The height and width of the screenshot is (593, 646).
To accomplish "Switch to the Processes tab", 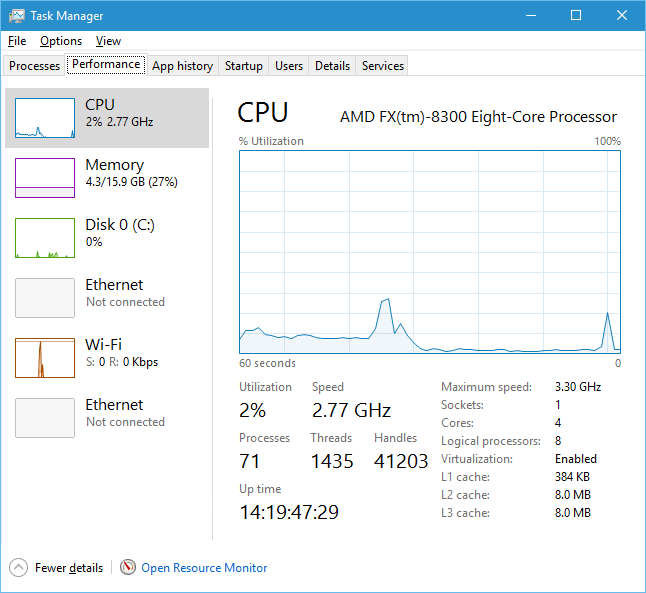I will (x=35, y=66).
